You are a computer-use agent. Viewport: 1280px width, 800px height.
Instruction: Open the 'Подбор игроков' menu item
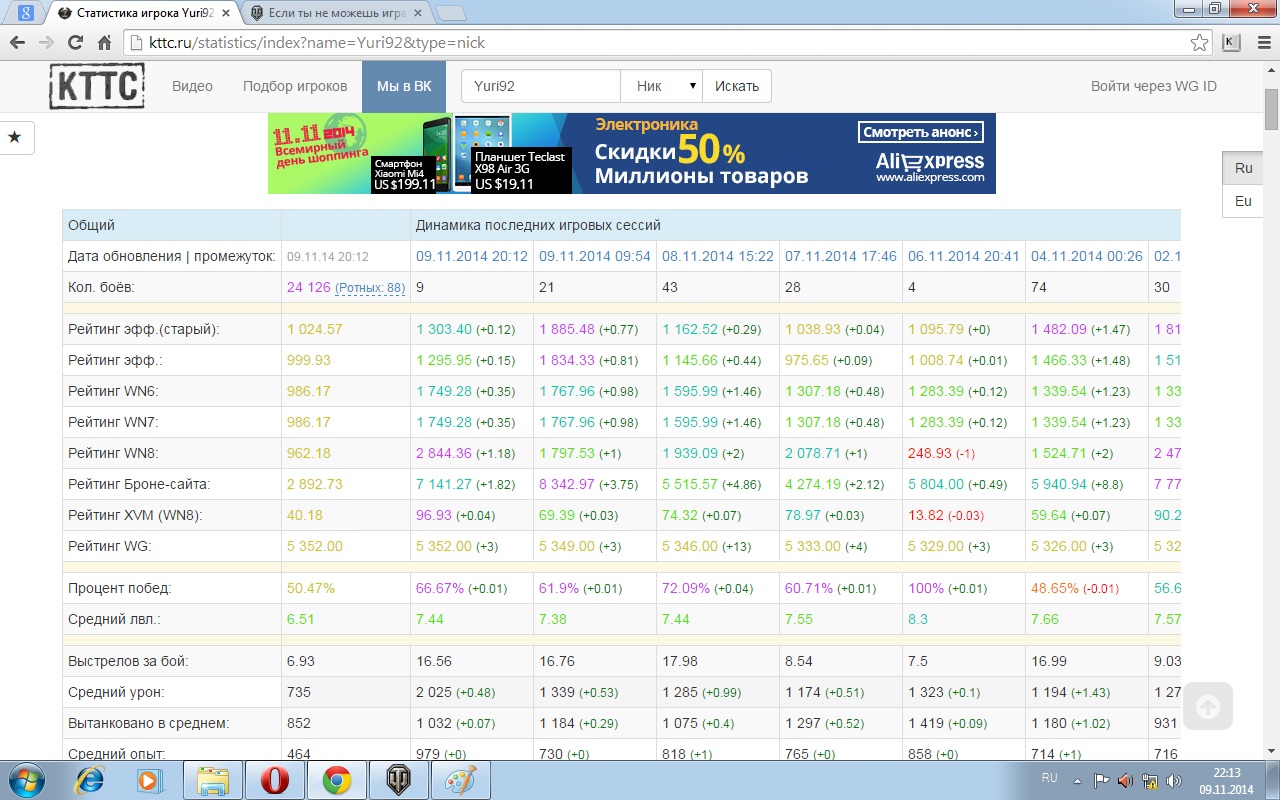[295, 86]
